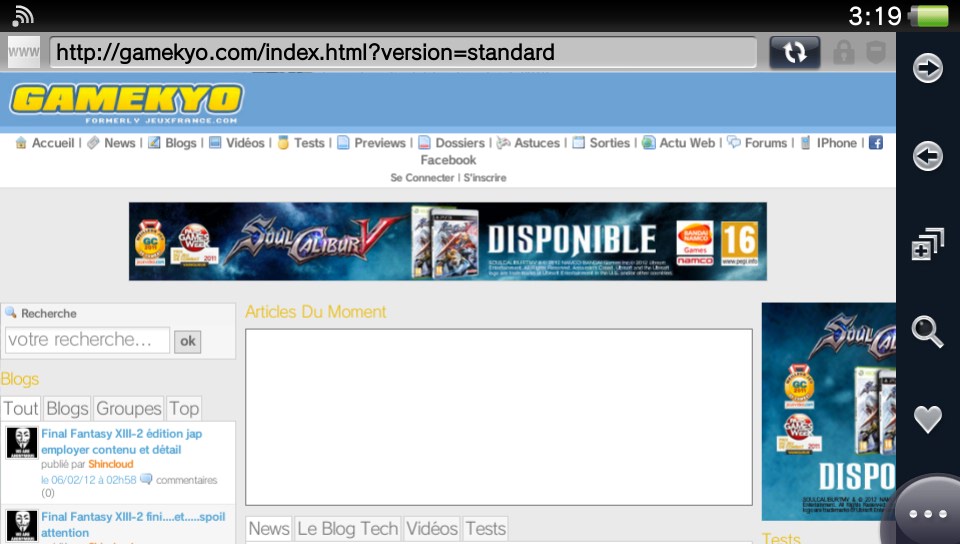Reload the page with refresh button
The image size is (960, 544).
pyautogui.click(x=794, y=52)
